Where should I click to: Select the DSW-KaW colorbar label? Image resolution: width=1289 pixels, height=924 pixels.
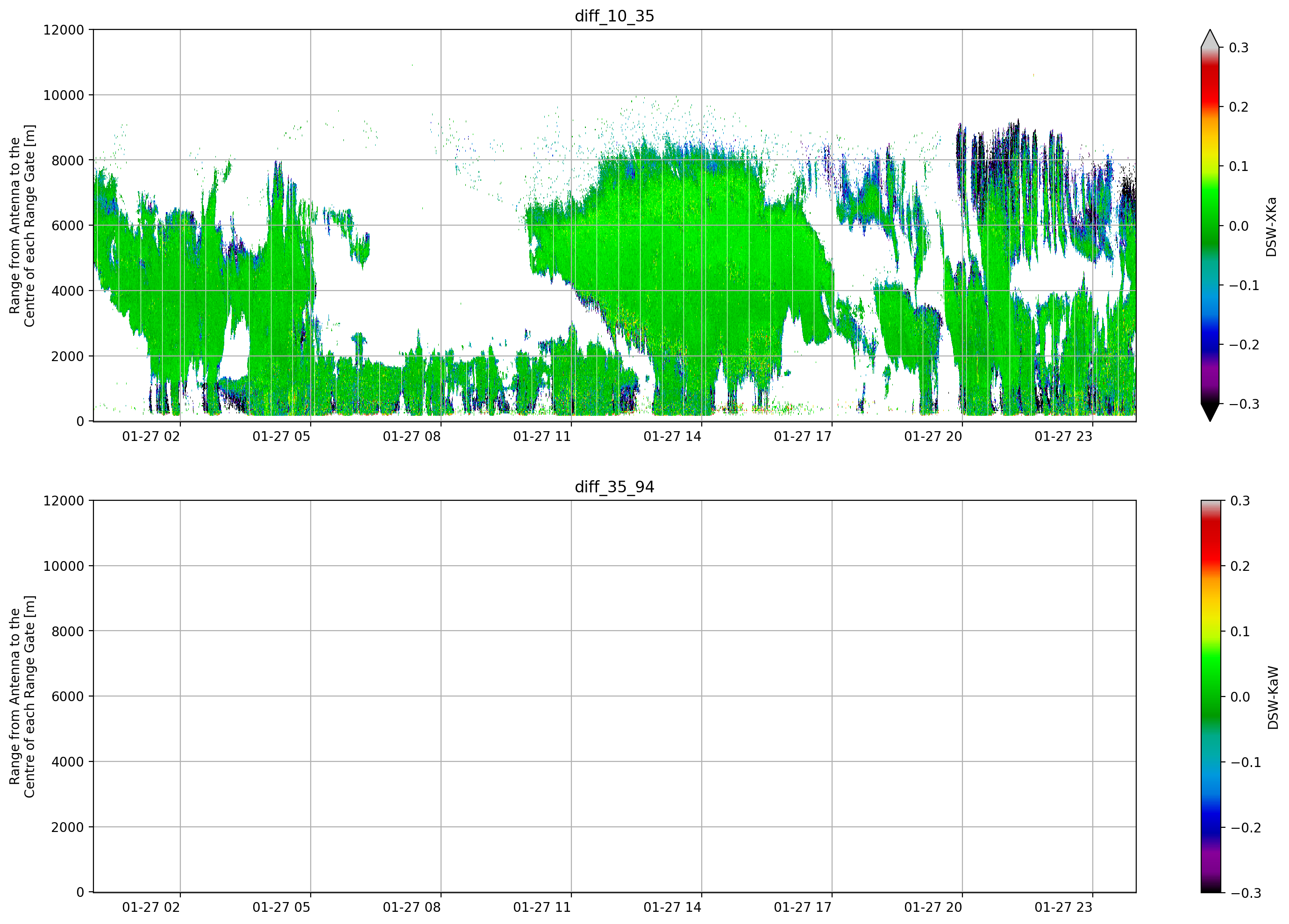1273,698
